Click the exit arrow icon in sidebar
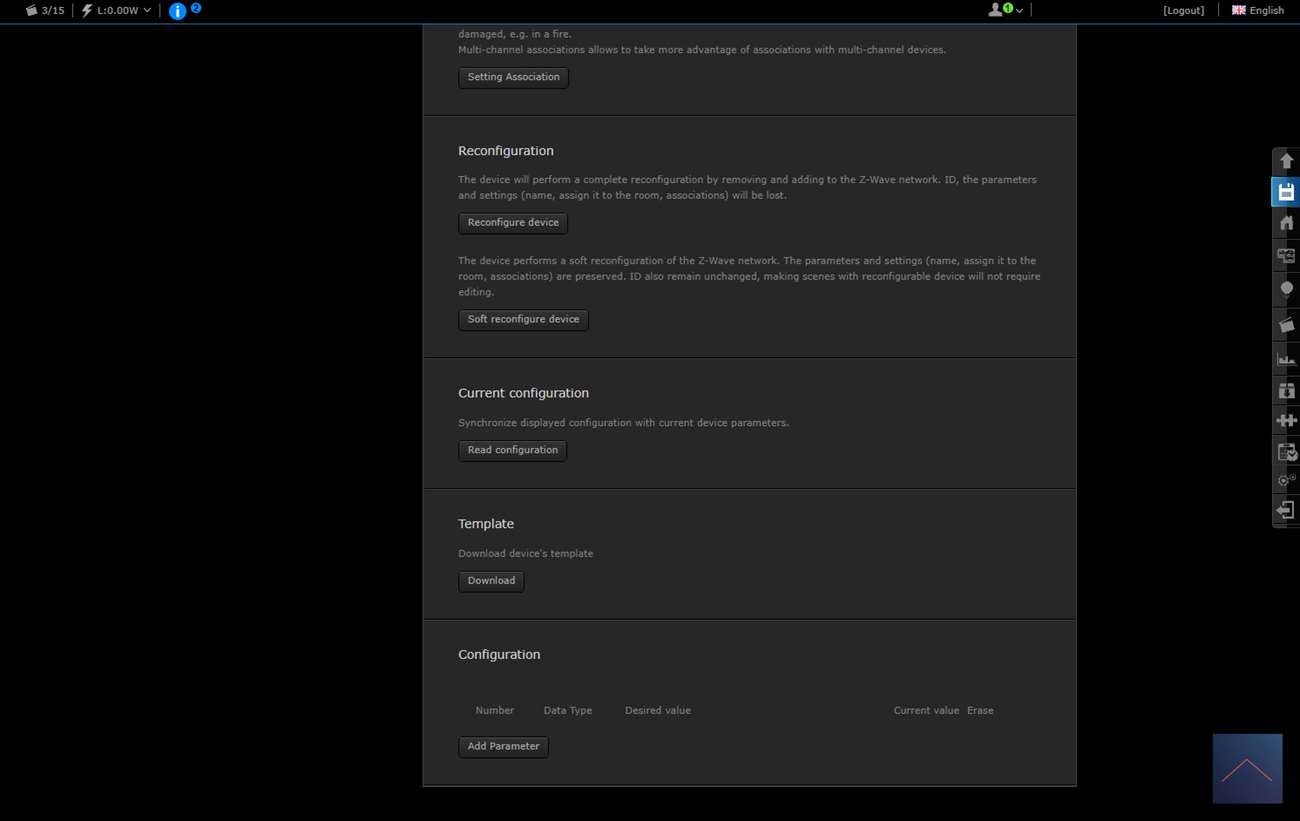 coord(1286,511)
